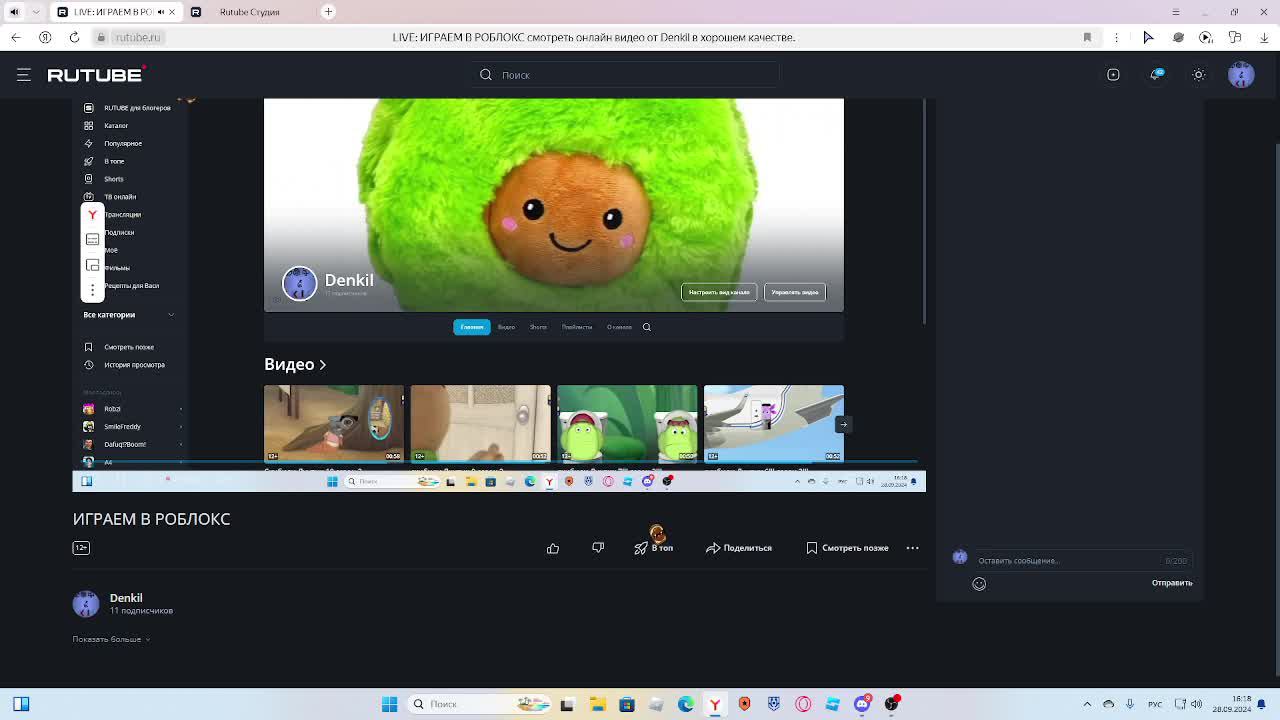
Task: Open the Denkil channel avatar below the title
Action: (86, 604)
